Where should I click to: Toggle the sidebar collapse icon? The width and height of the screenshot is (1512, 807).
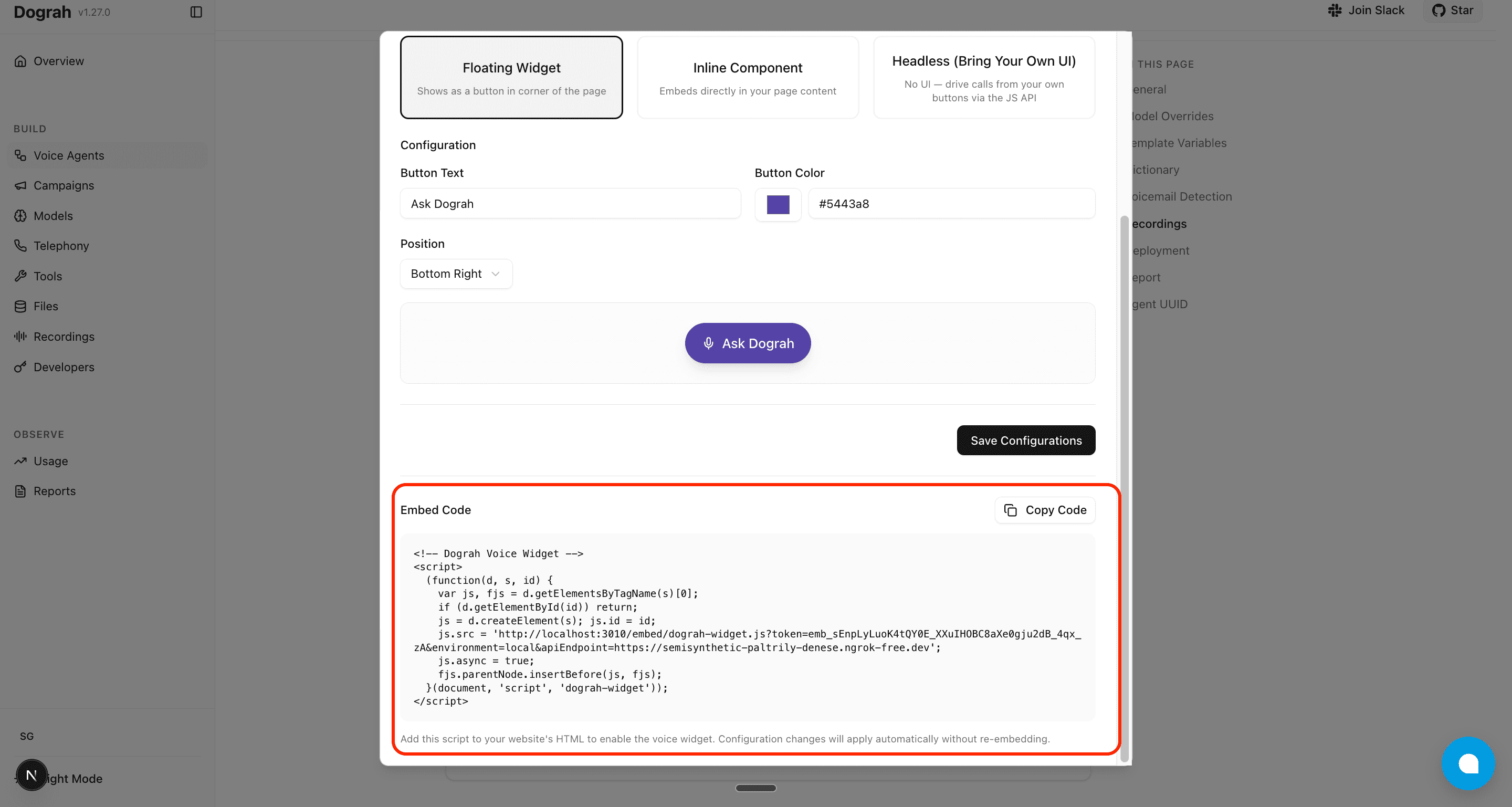[196, 12]
